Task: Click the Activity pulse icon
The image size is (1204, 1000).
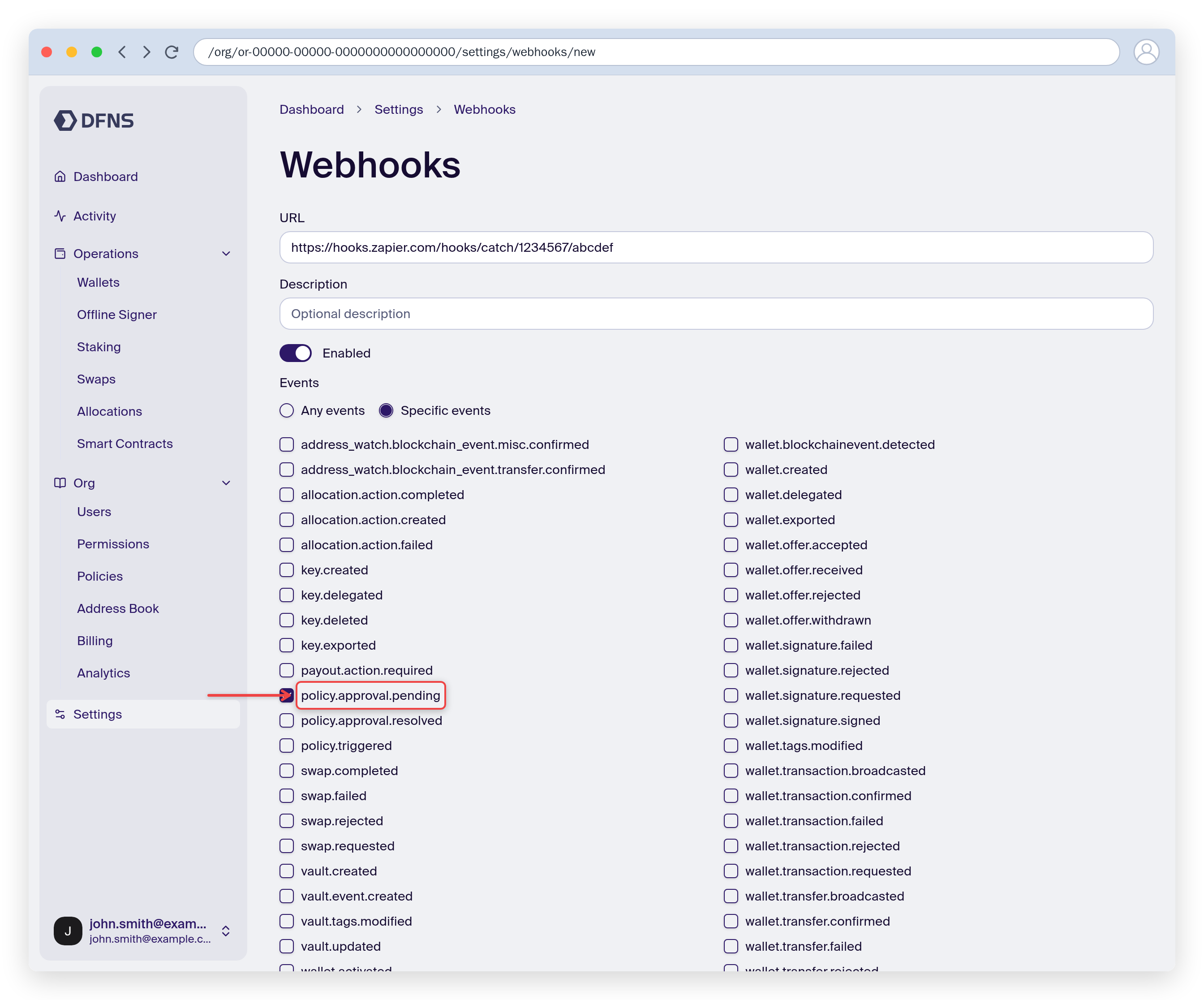Action: click(x=60, y=216)
